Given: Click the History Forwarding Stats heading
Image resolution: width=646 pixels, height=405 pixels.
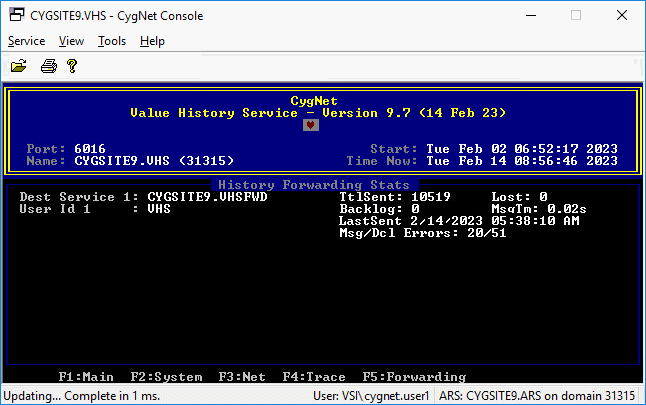Looking at the screenshot, I should (314, 185).
